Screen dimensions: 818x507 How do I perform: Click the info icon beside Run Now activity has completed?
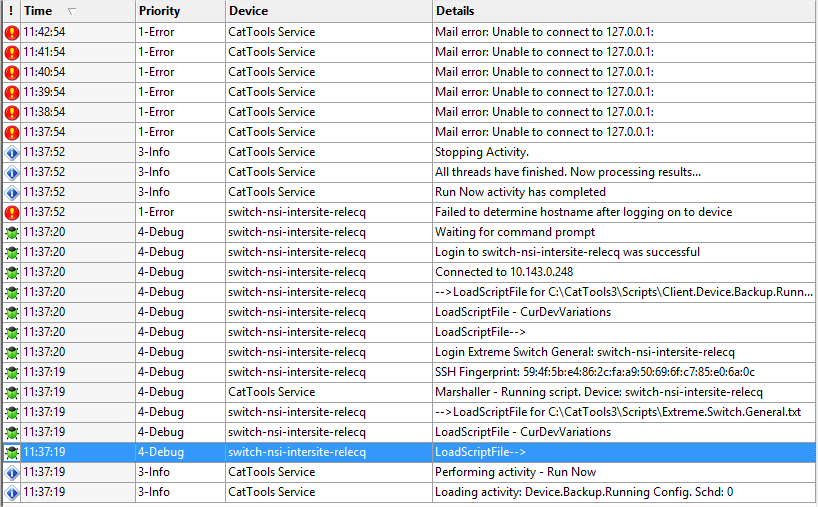pyautogui.click(x=11, y=192)
